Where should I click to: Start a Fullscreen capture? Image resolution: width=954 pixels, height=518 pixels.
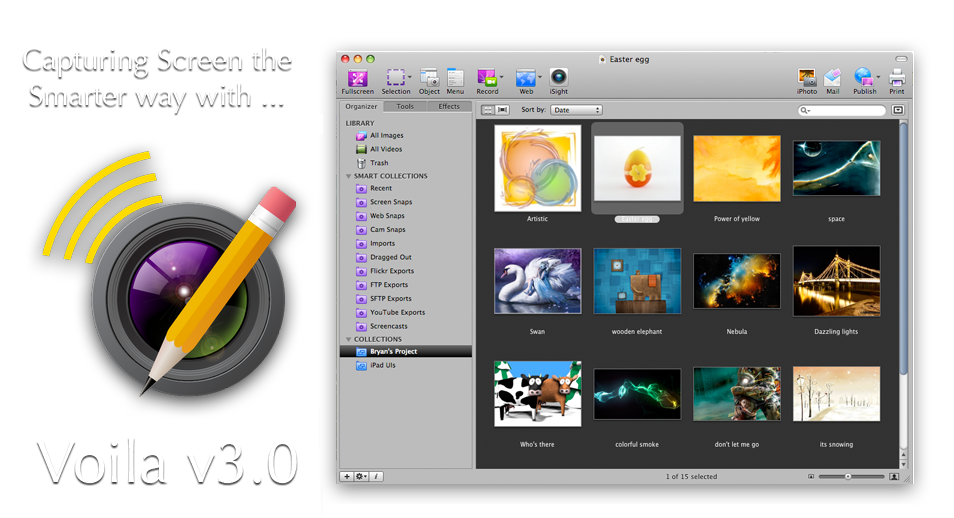click(358, 82)
